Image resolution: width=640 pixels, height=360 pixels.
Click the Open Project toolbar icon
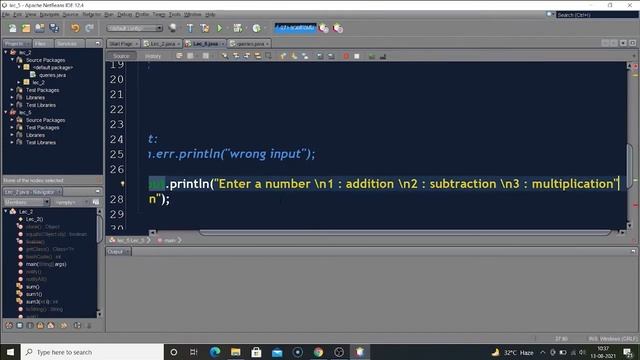(40, 28)
